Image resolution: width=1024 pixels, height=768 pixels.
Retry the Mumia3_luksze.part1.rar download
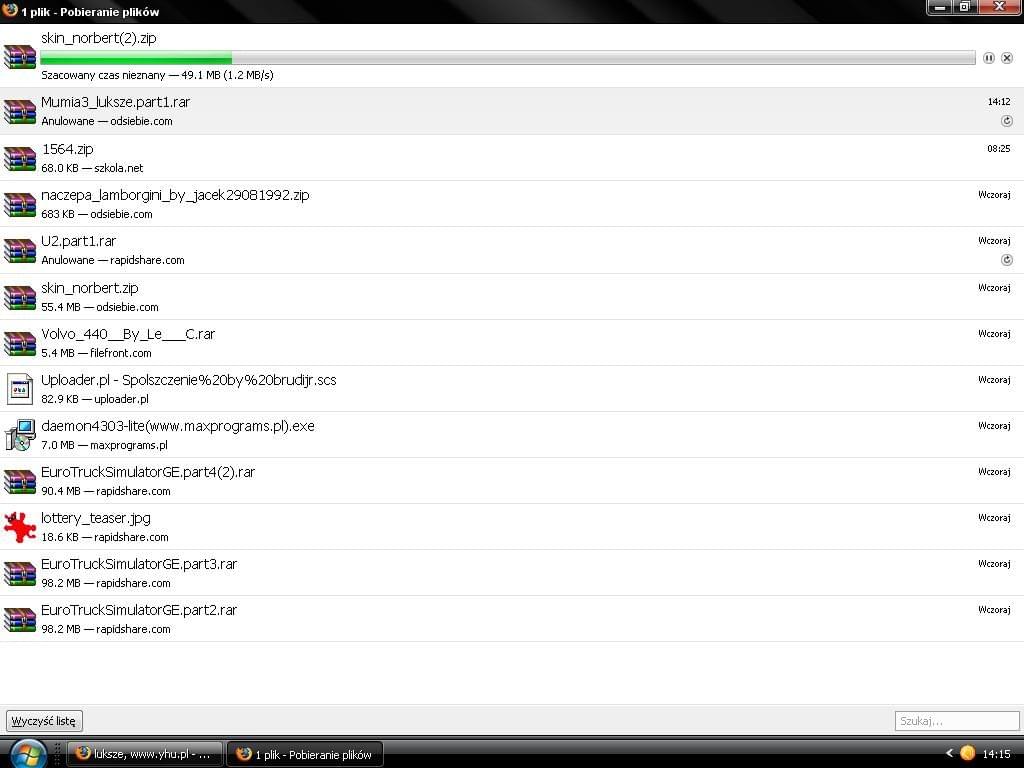[x=1007, y=121]
